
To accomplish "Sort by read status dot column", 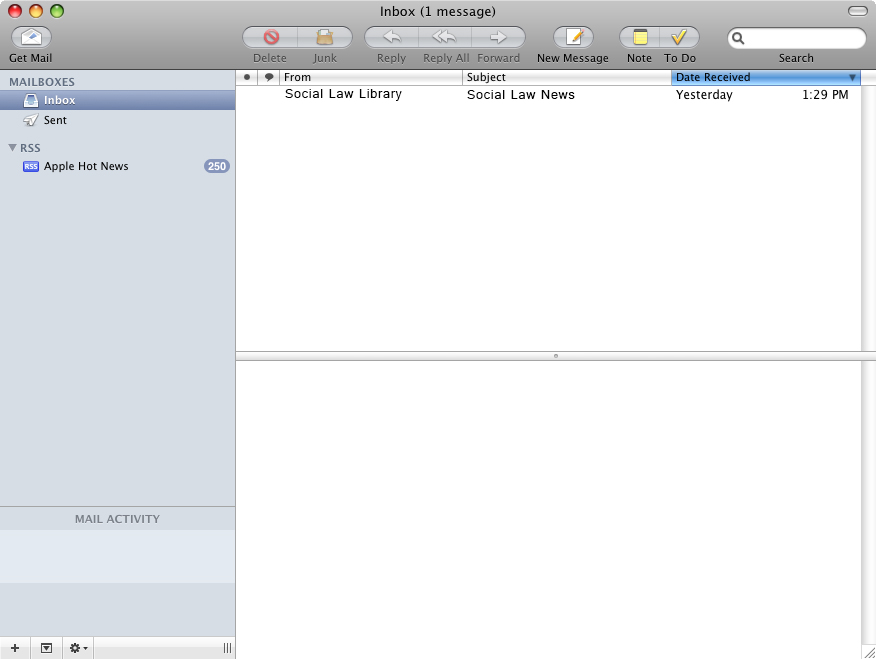I will tap(247, 77).
